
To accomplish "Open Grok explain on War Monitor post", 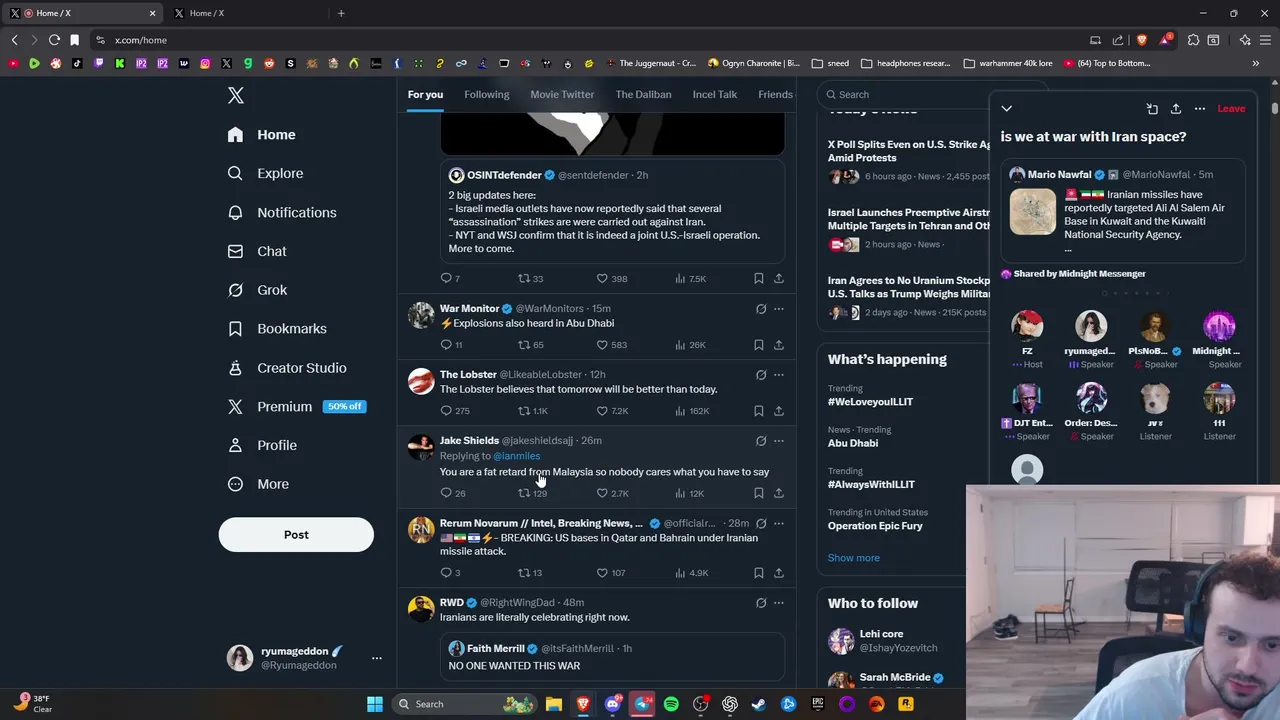I will (761, 309).
